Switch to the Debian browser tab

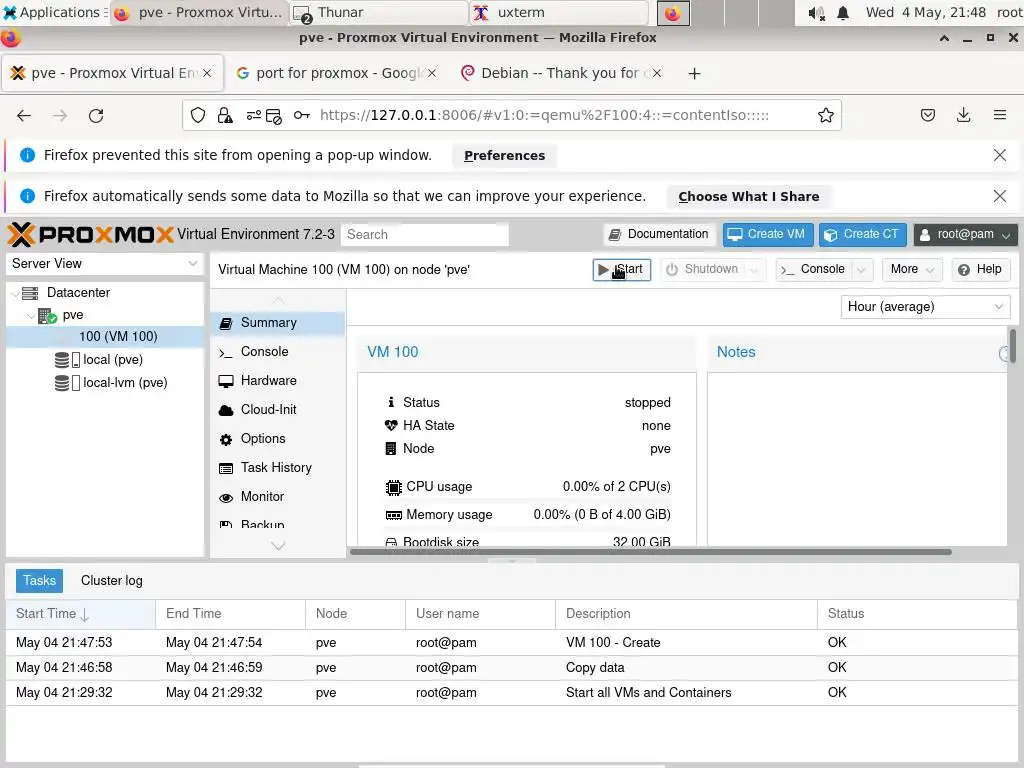click(x=562, y=73)
